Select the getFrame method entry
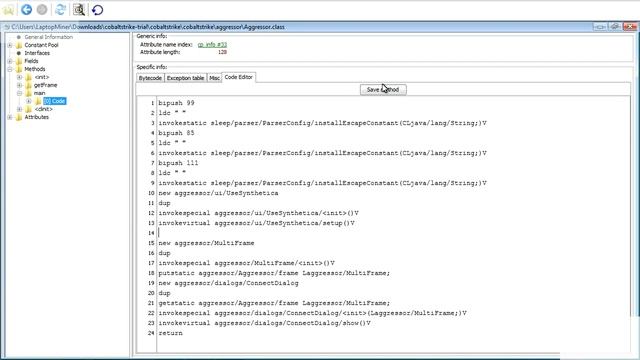The image size is (640, 360). [x=45, y=85]
